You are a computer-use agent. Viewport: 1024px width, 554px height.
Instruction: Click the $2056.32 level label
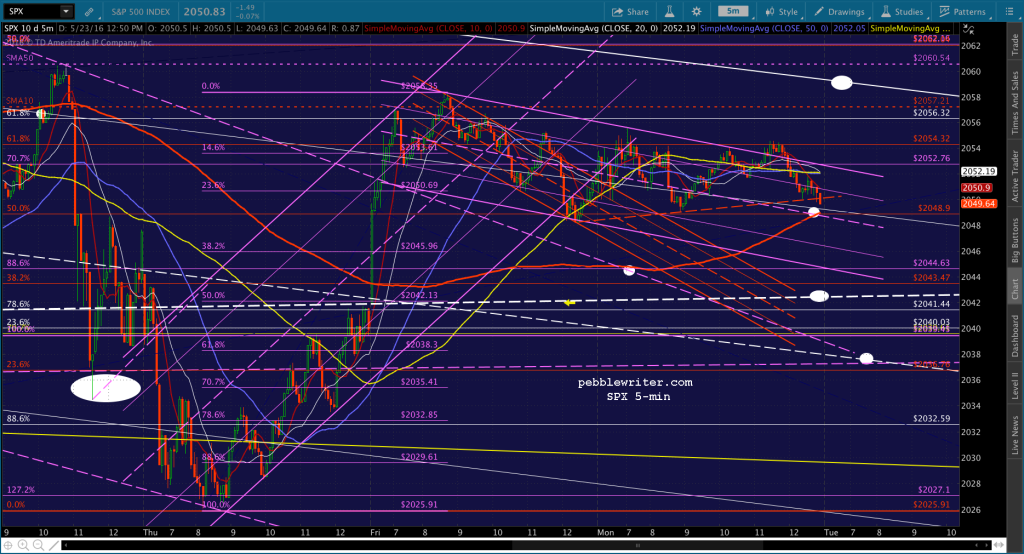click(x=932, y=113)
